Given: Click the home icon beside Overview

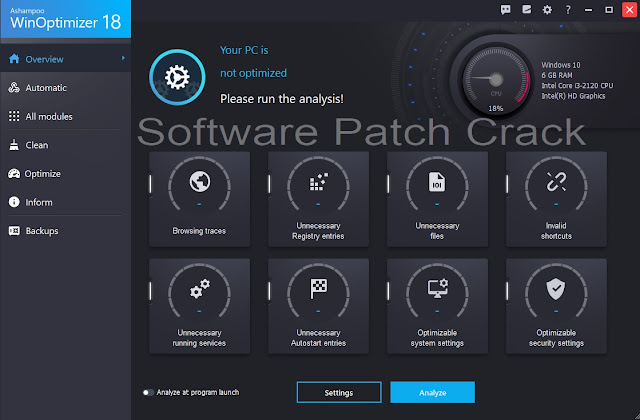Looking at the screenshot, I should tap(14, 59).
